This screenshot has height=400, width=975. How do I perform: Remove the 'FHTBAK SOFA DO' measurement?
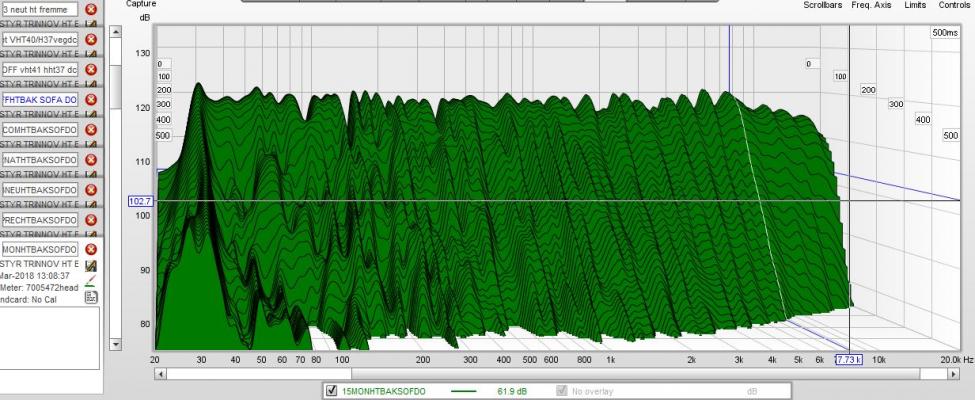(91, 100)
